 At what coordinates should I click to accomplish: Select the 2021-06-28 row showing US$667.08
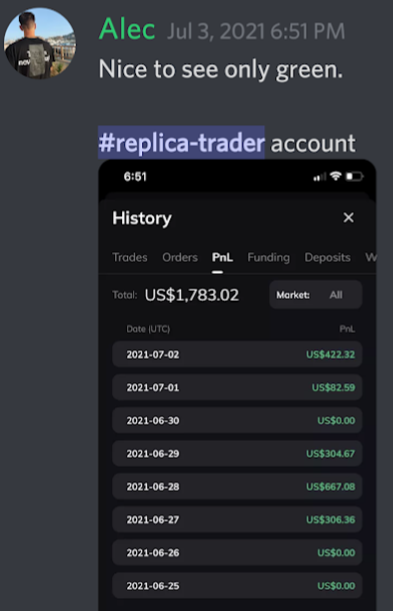click(x=237, y=487)
